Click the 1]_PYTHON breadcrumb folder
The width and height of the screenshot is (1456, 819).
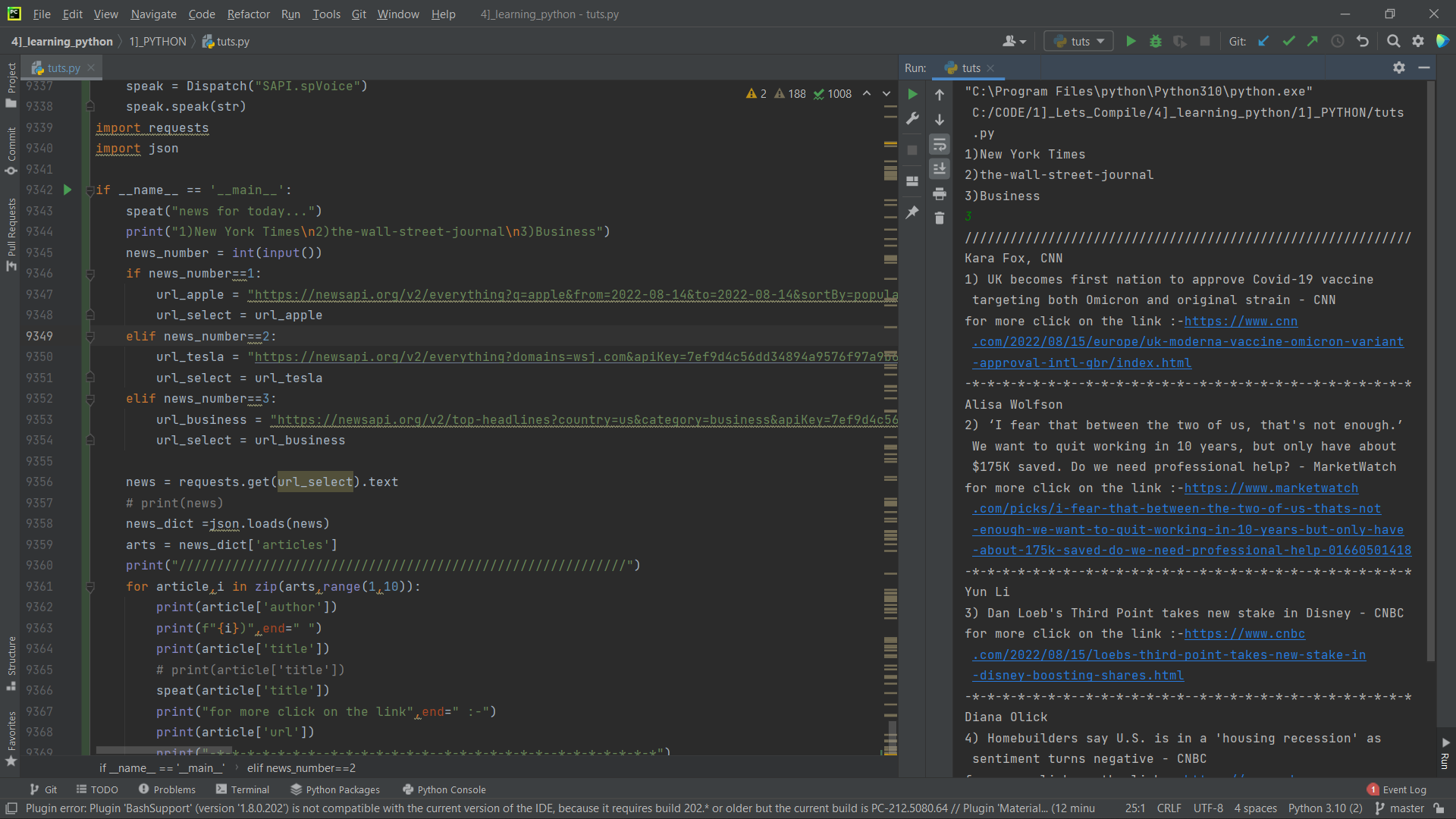coord(157,42)
